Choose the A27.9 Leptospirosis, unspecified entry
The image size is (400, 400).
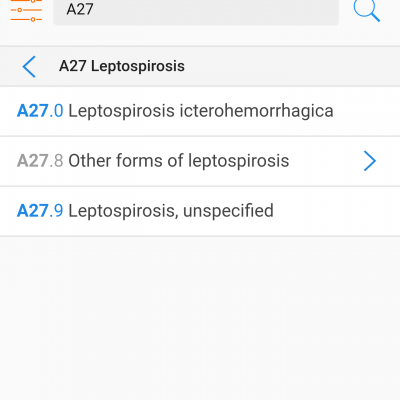pos(200,211)
